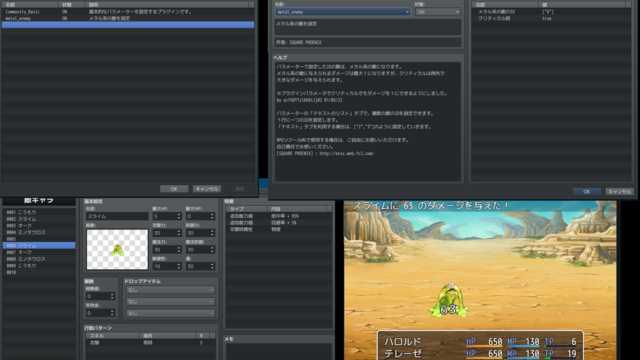Click the enemy name field スライム
Viewport: 640px width, 360px height.
coord(117,216)
